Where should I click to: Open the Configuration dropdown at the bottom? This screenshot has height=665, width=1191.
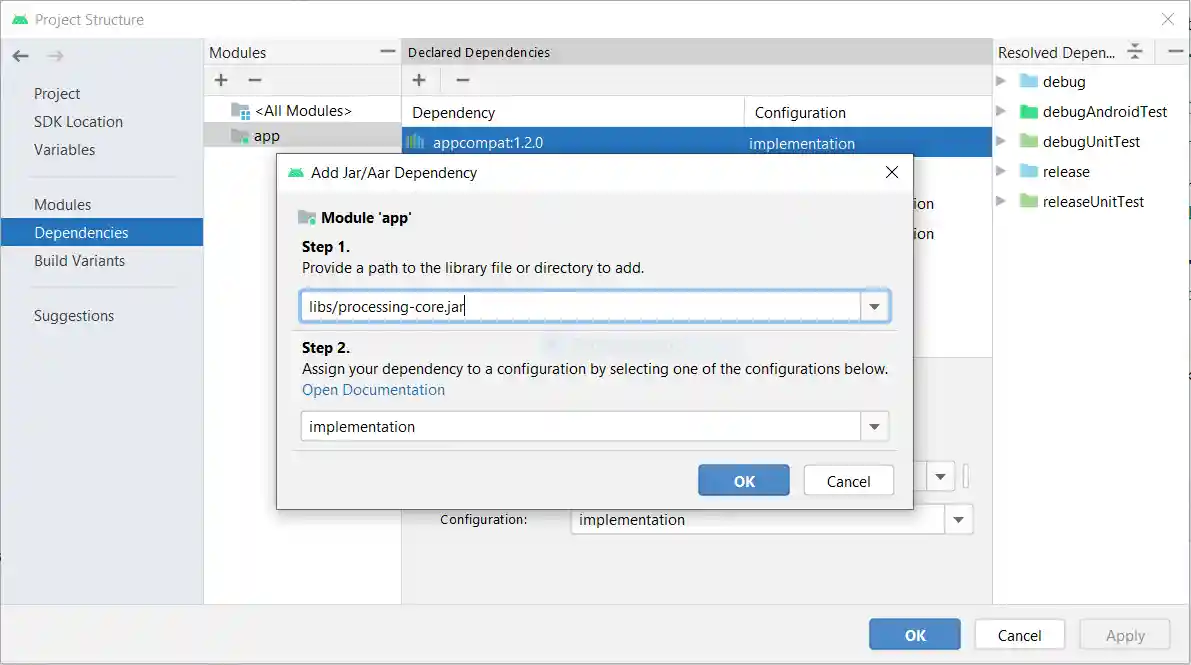click(958, 519)
